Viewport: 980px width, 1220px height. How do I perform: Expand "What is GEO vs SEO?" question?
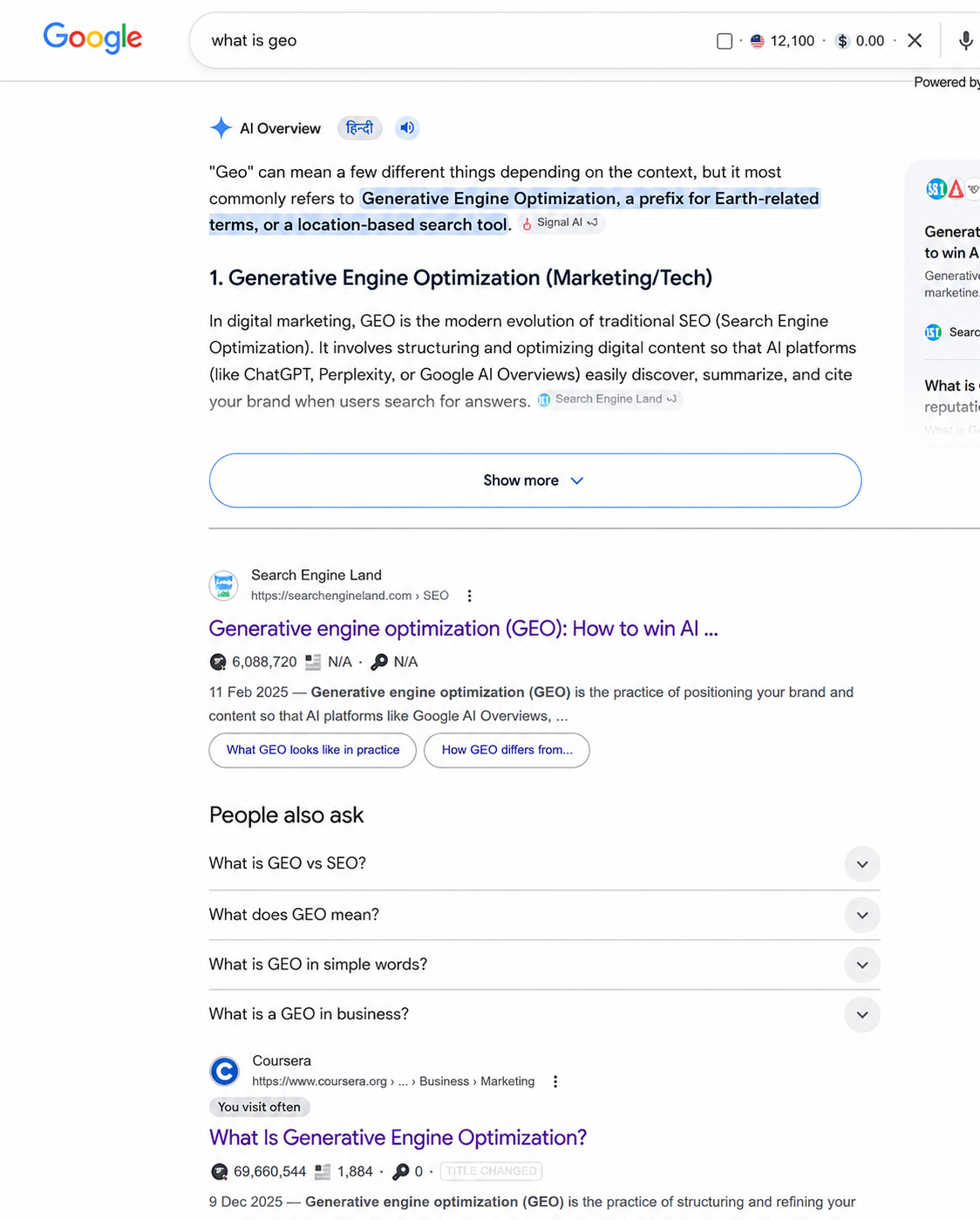click(544, 863)
